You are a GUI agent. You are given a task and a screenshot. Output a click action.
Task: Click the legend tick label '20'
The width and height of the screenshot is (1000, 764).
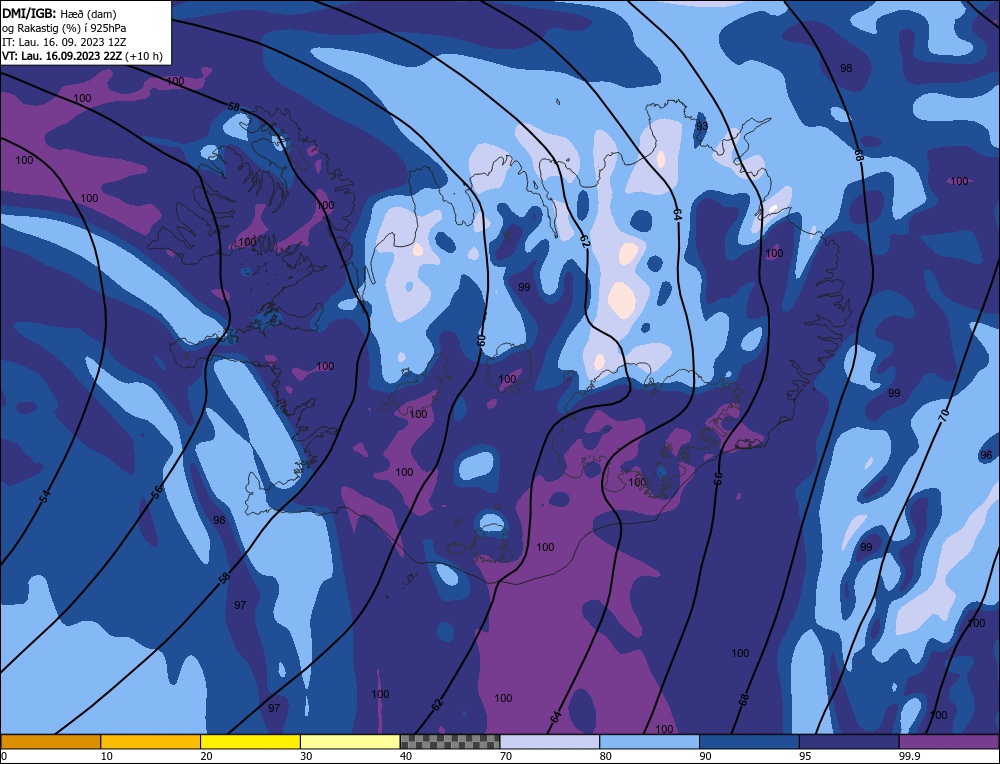click(206, 756)
